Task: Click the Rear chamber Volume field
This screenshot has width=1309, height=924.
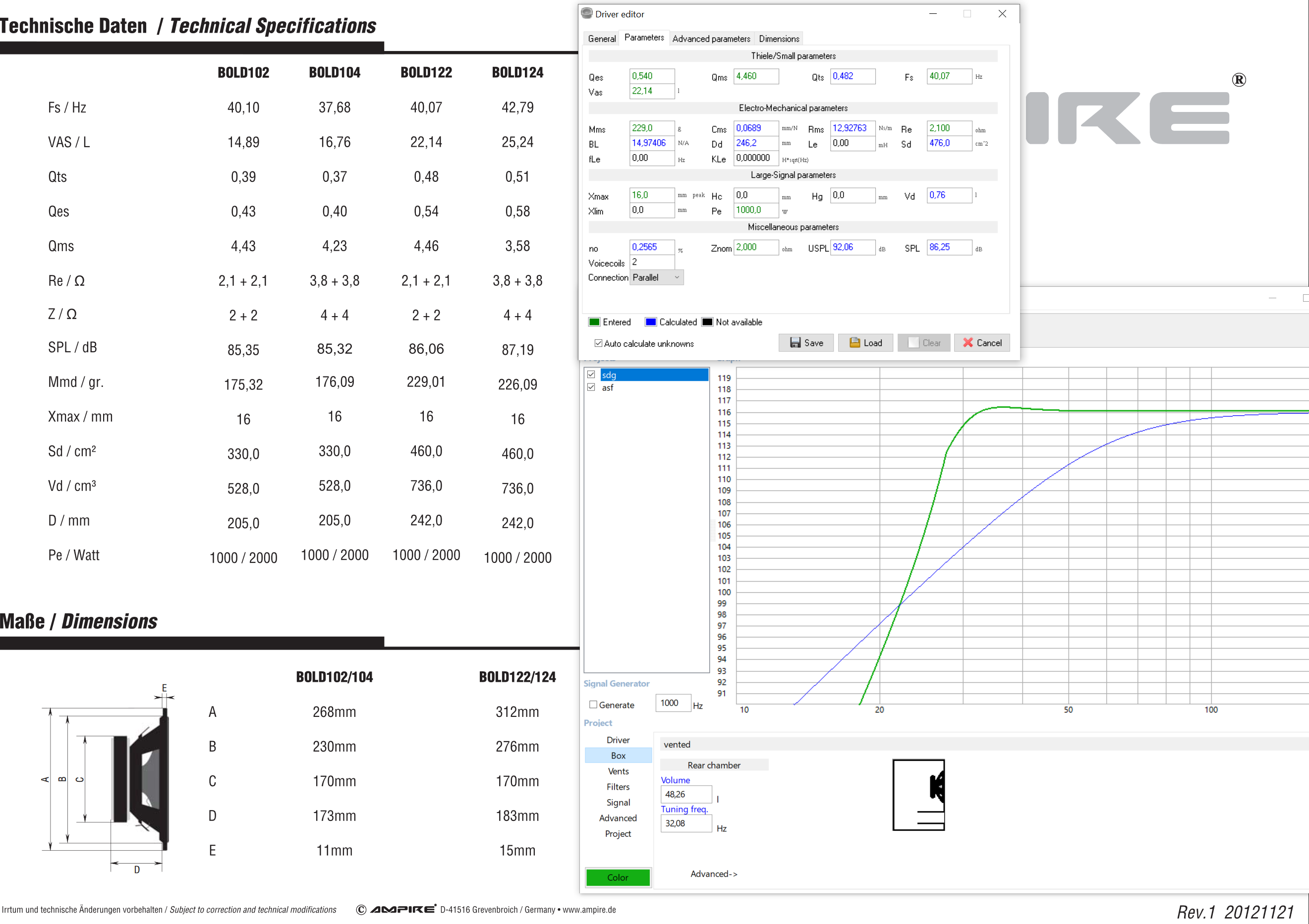Action: (x=686, y=794)
